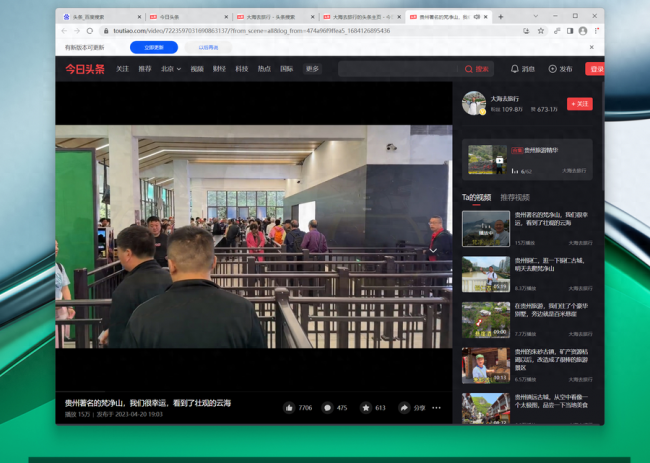Click the Toutiao search input box
650x463 pixels.
(x=398, y=69)
